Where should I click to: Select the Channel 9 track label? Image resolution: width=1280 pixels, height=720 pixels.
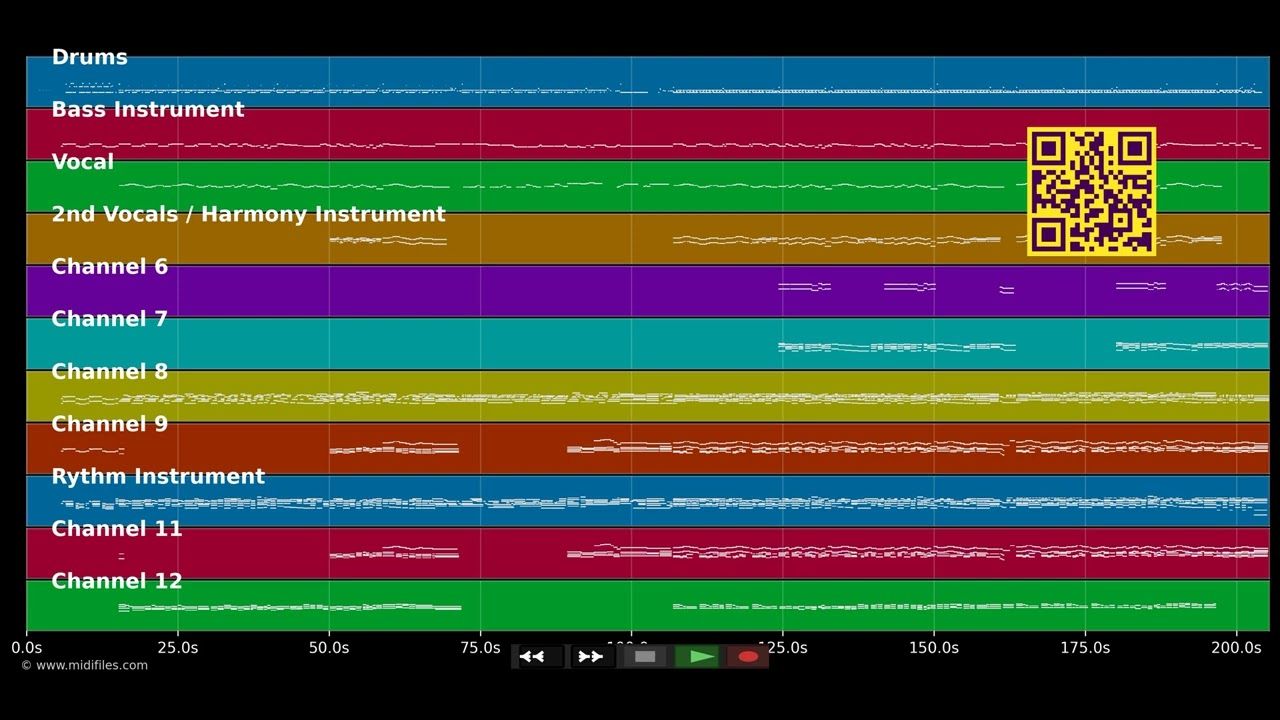point(109,424)
